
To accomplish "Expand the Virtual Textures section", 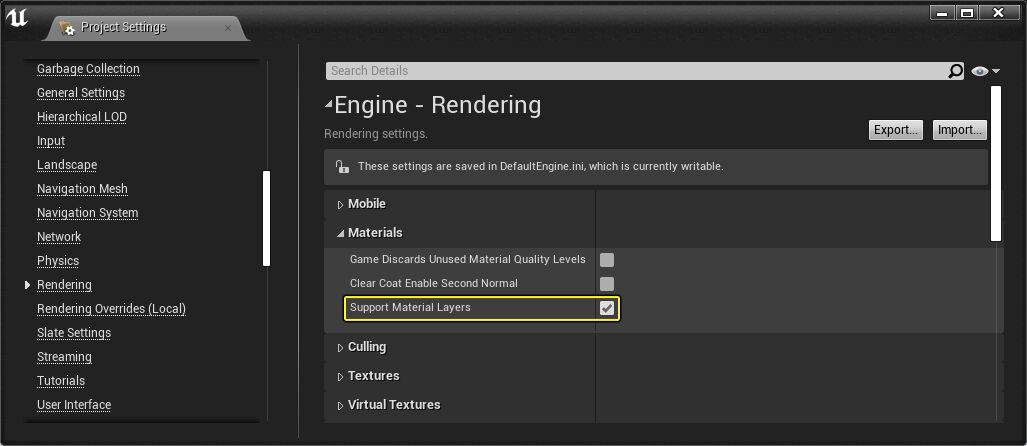I will [340, 405].
